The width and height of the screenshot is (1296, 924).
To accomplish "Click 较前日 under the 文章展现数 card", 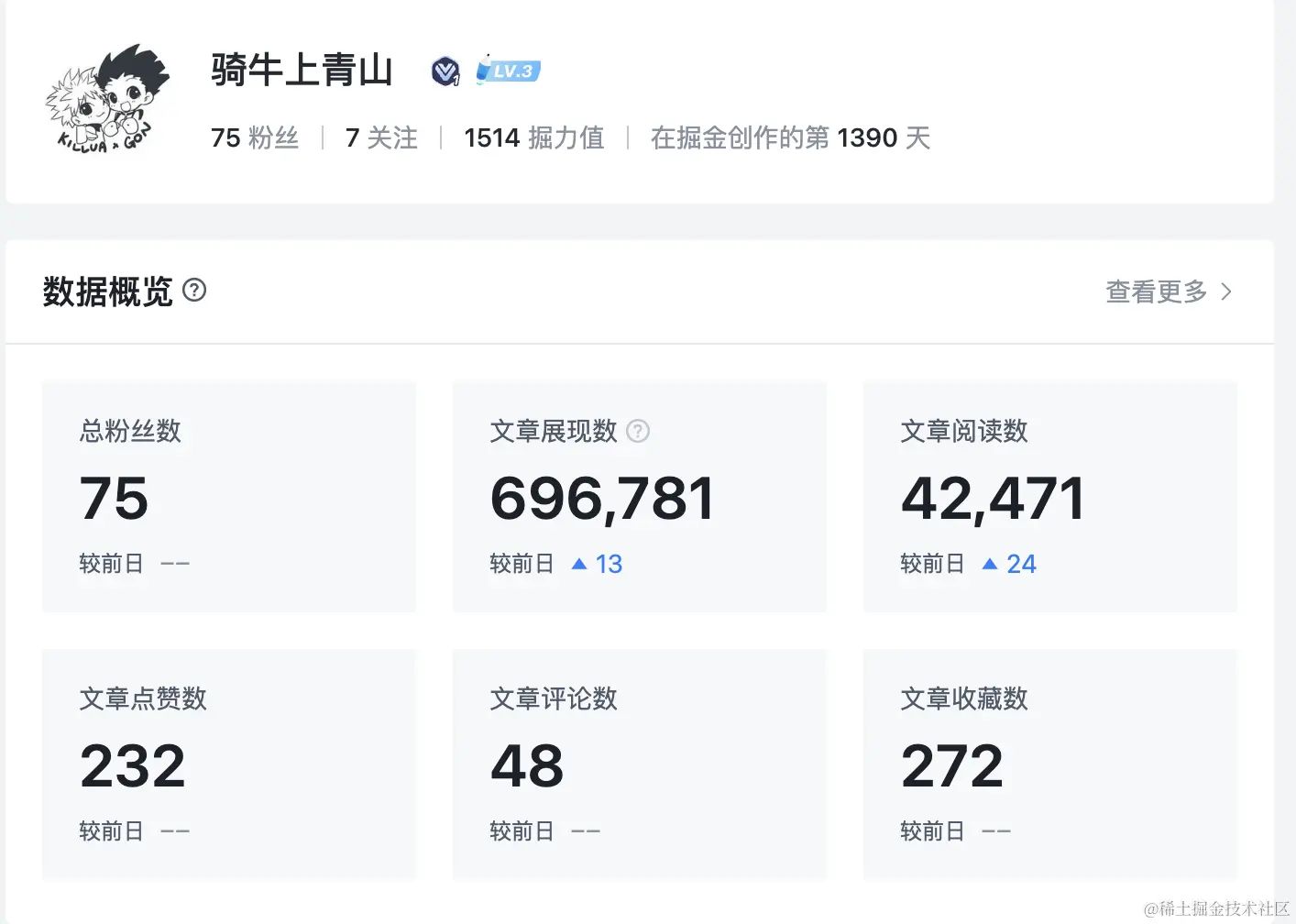I will click(522, 564).
